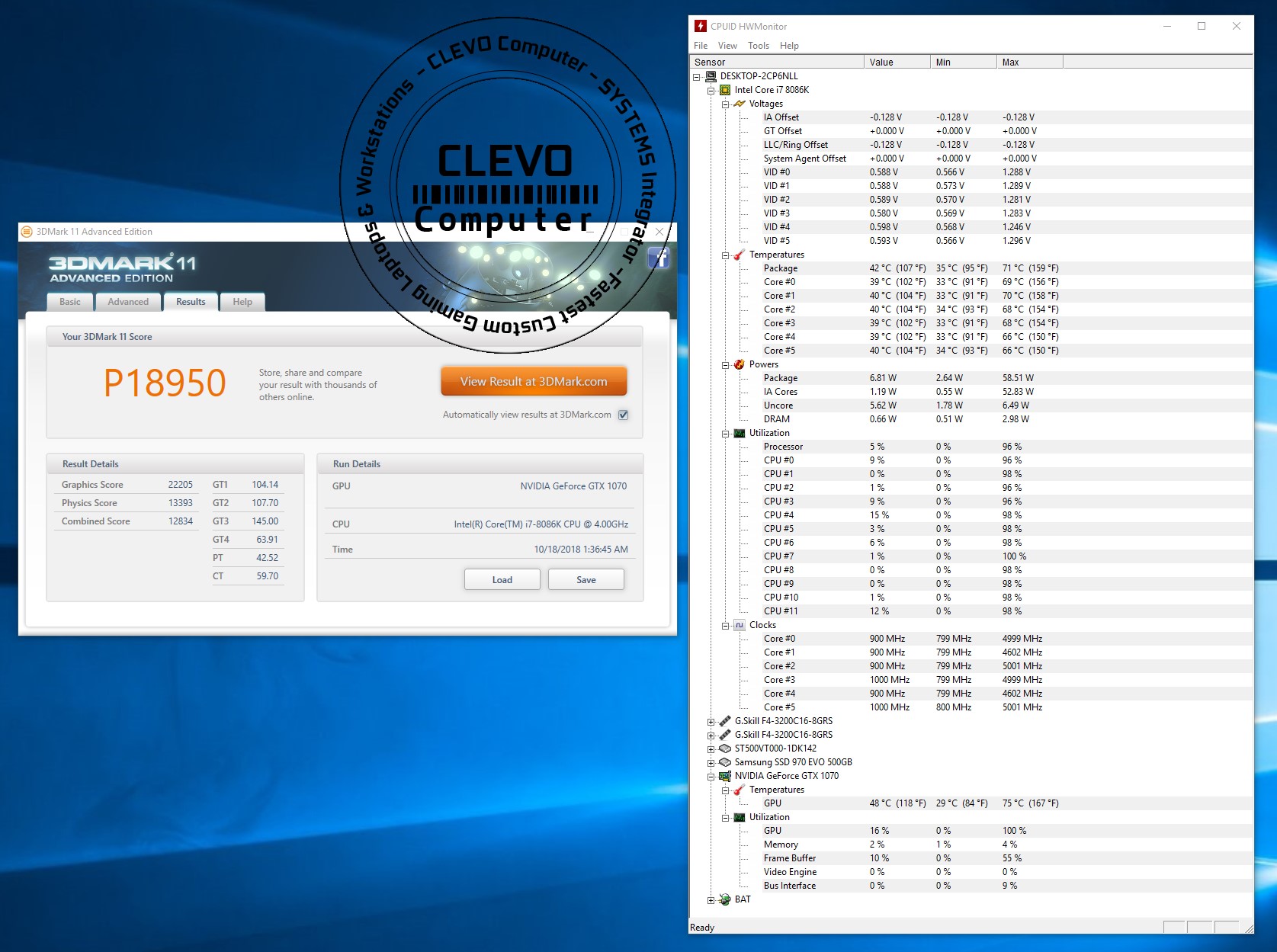Click the ST500VT000-1DK142 drive icon

click(725, 748)
